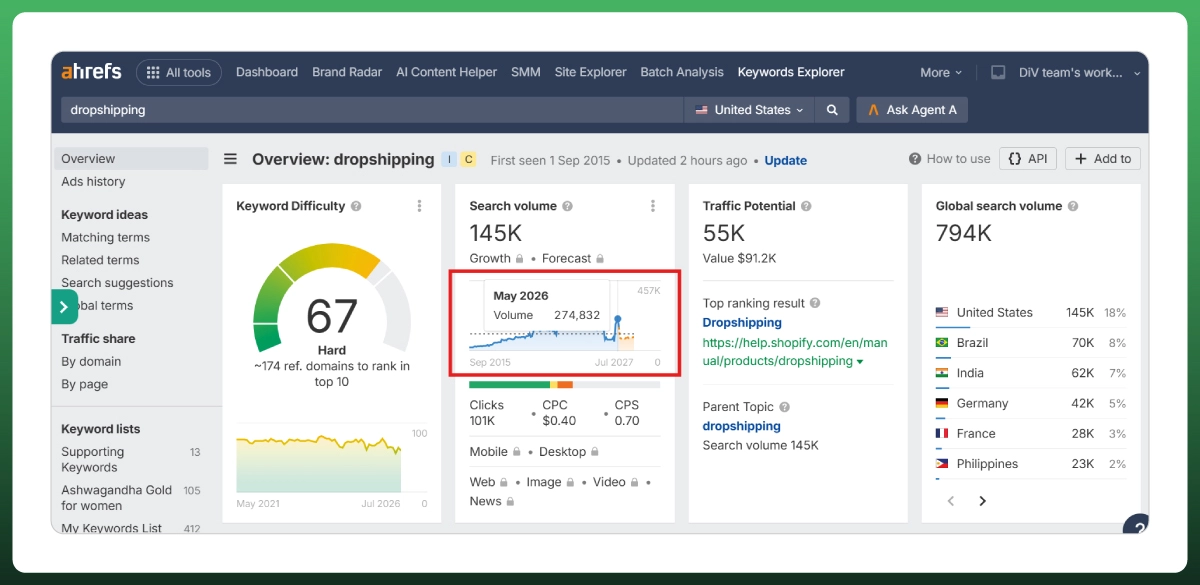Open AI Content Helper

pyautogui.click(x=446, y=72)
